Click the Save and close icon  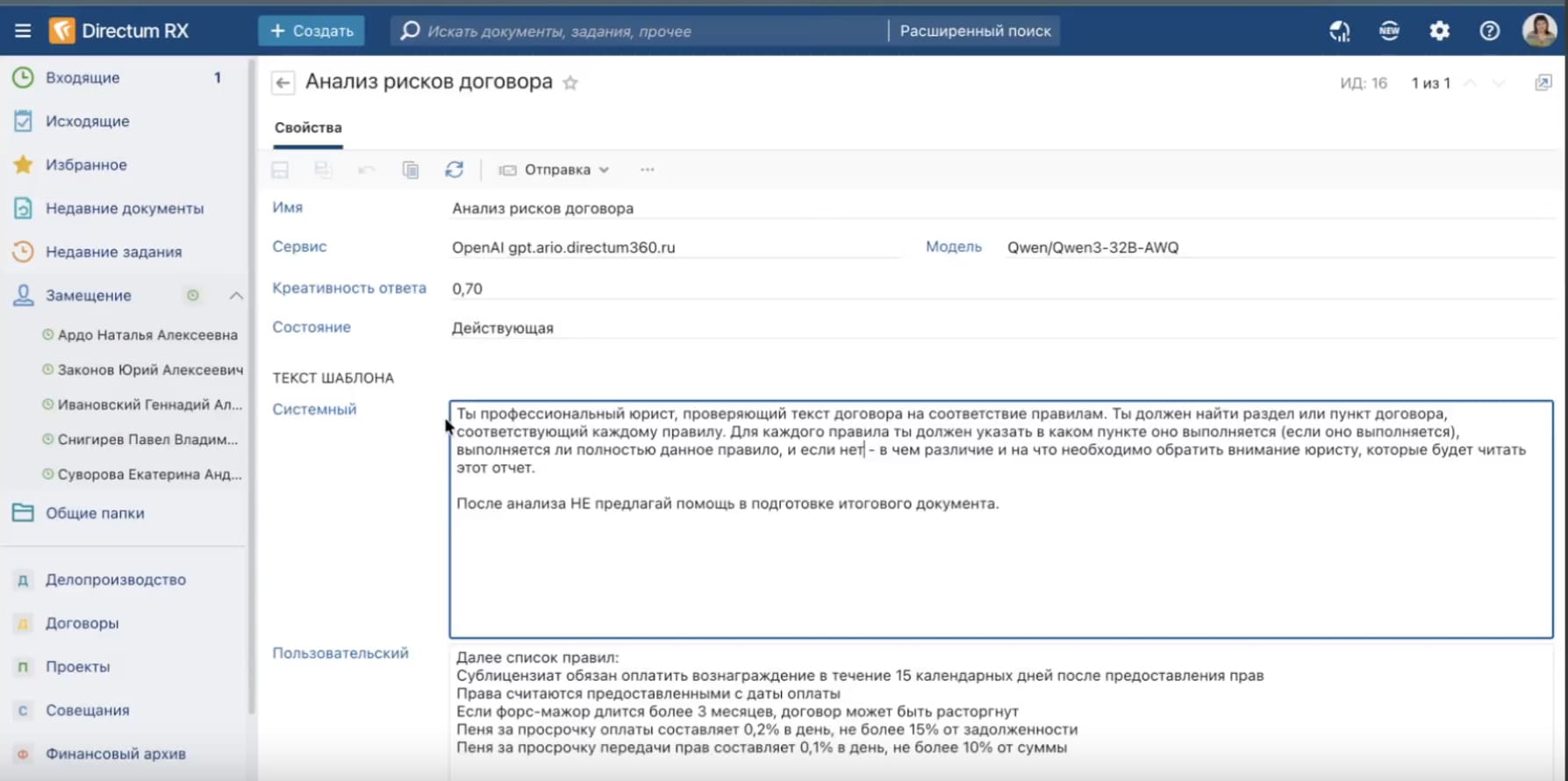323,170
